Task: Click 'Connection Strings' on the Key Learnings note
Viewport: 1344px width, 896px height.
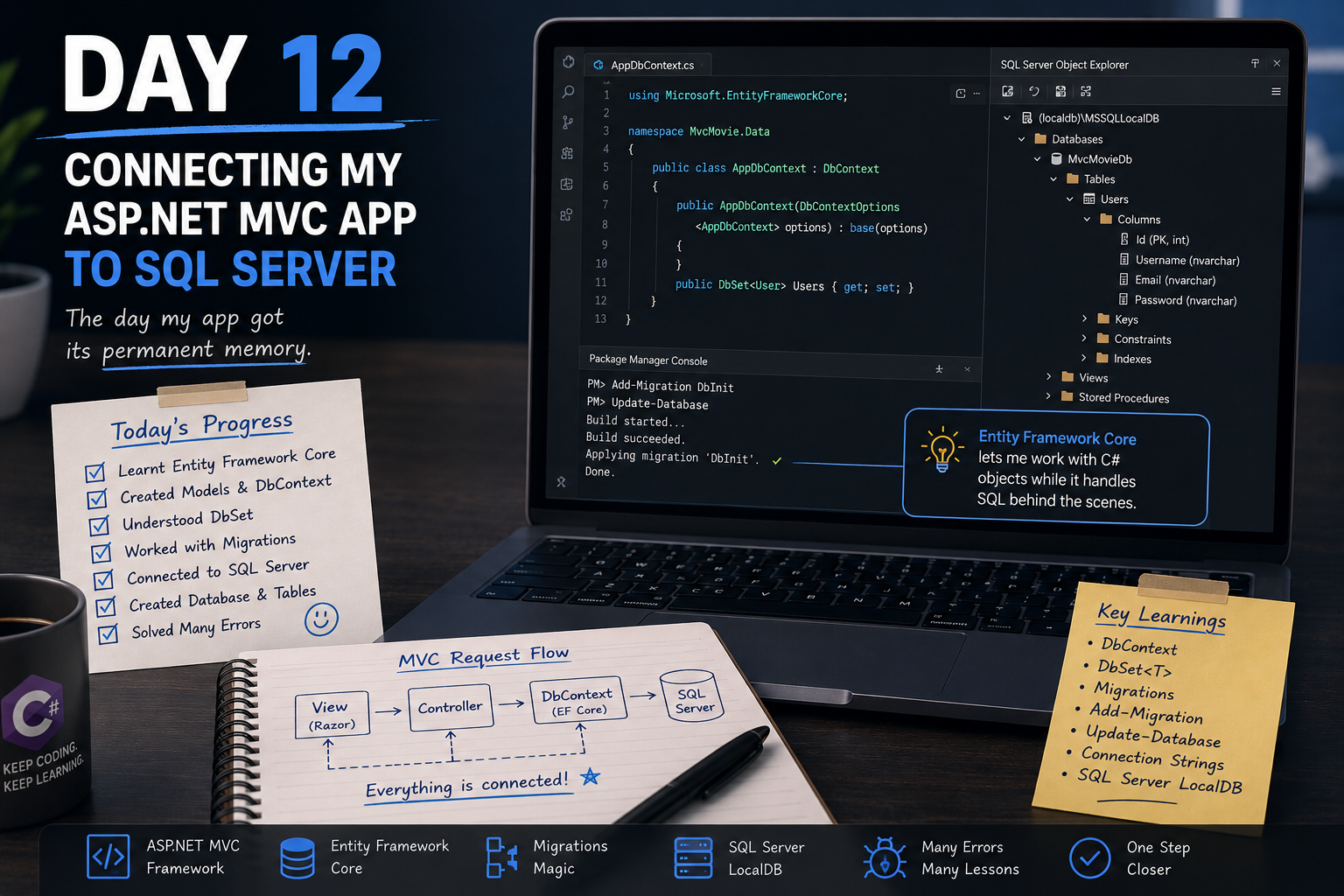Action: coord(1151,758)
